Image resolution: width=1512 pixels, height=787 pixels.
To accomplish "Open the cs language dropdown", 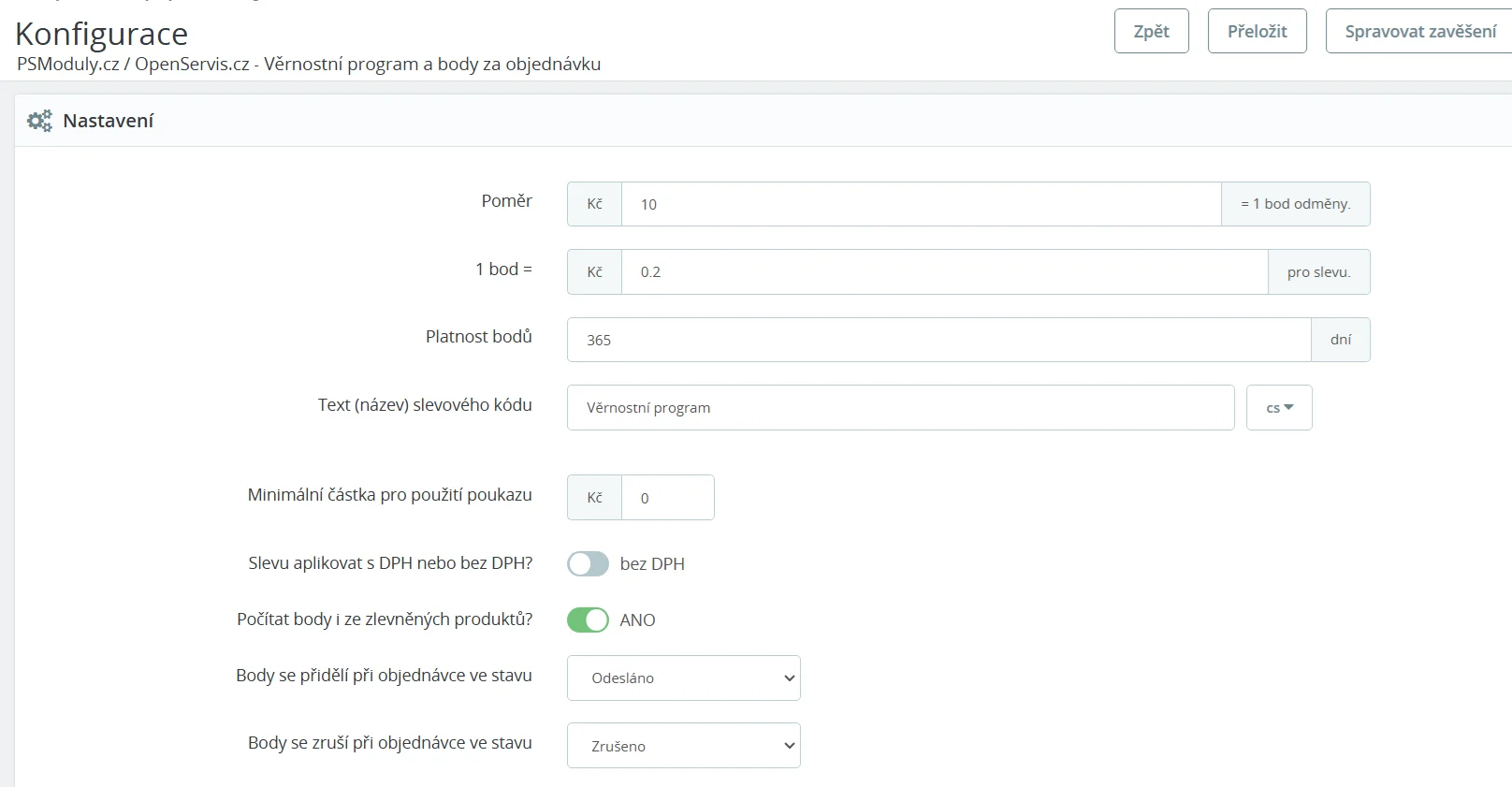I will point(1278,408).
